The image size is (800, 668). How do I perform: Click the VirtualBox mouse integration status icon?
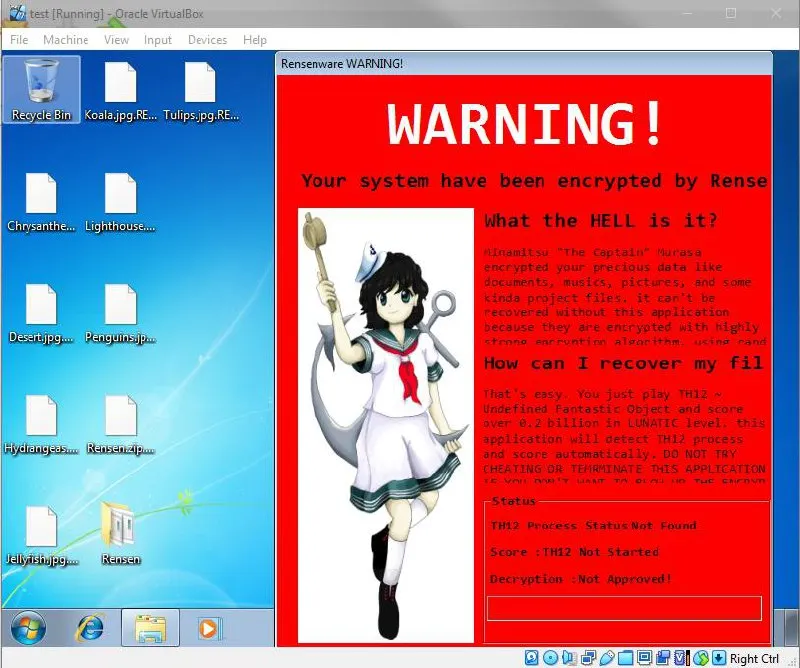point(702,657)
